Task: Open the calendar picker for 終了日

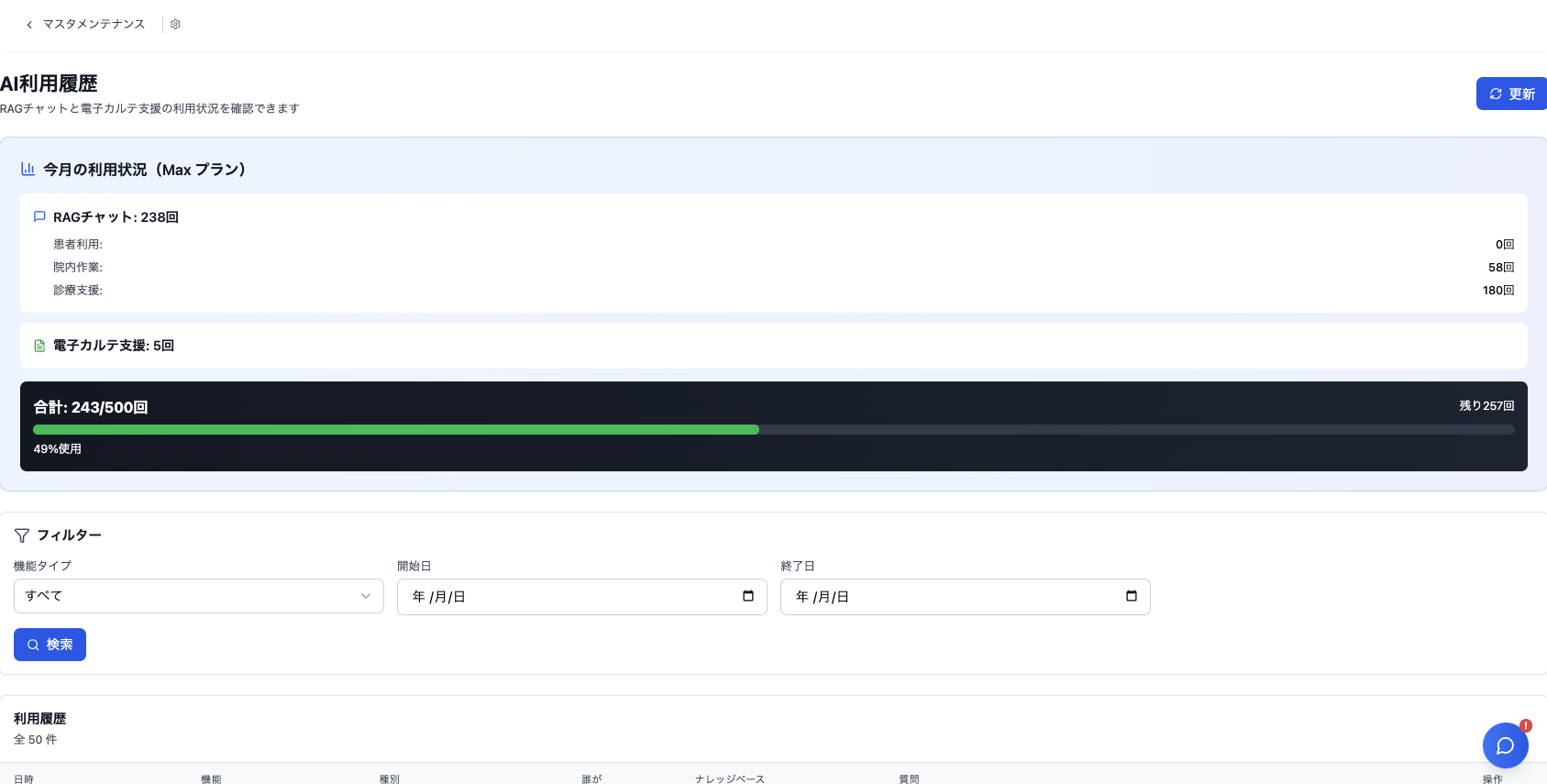Action: click(1132, 596)
